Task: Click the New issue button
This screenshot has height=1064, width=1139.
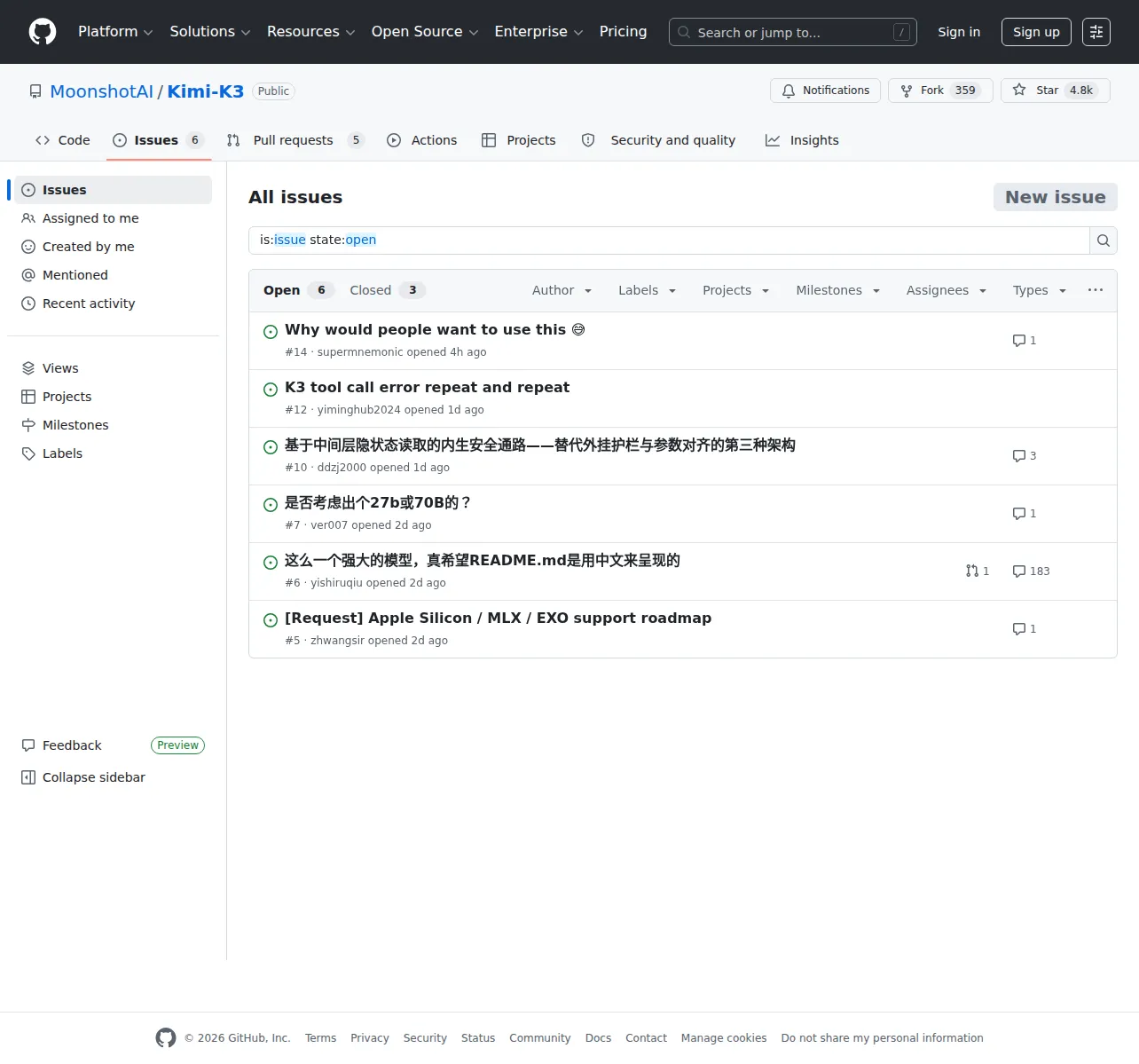Action: (x=1056, y=197)
